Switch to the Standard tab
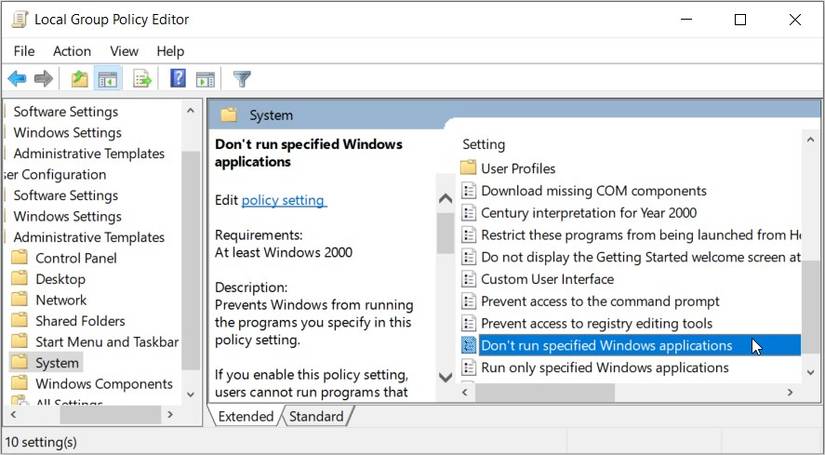 (x=316, y=416)
